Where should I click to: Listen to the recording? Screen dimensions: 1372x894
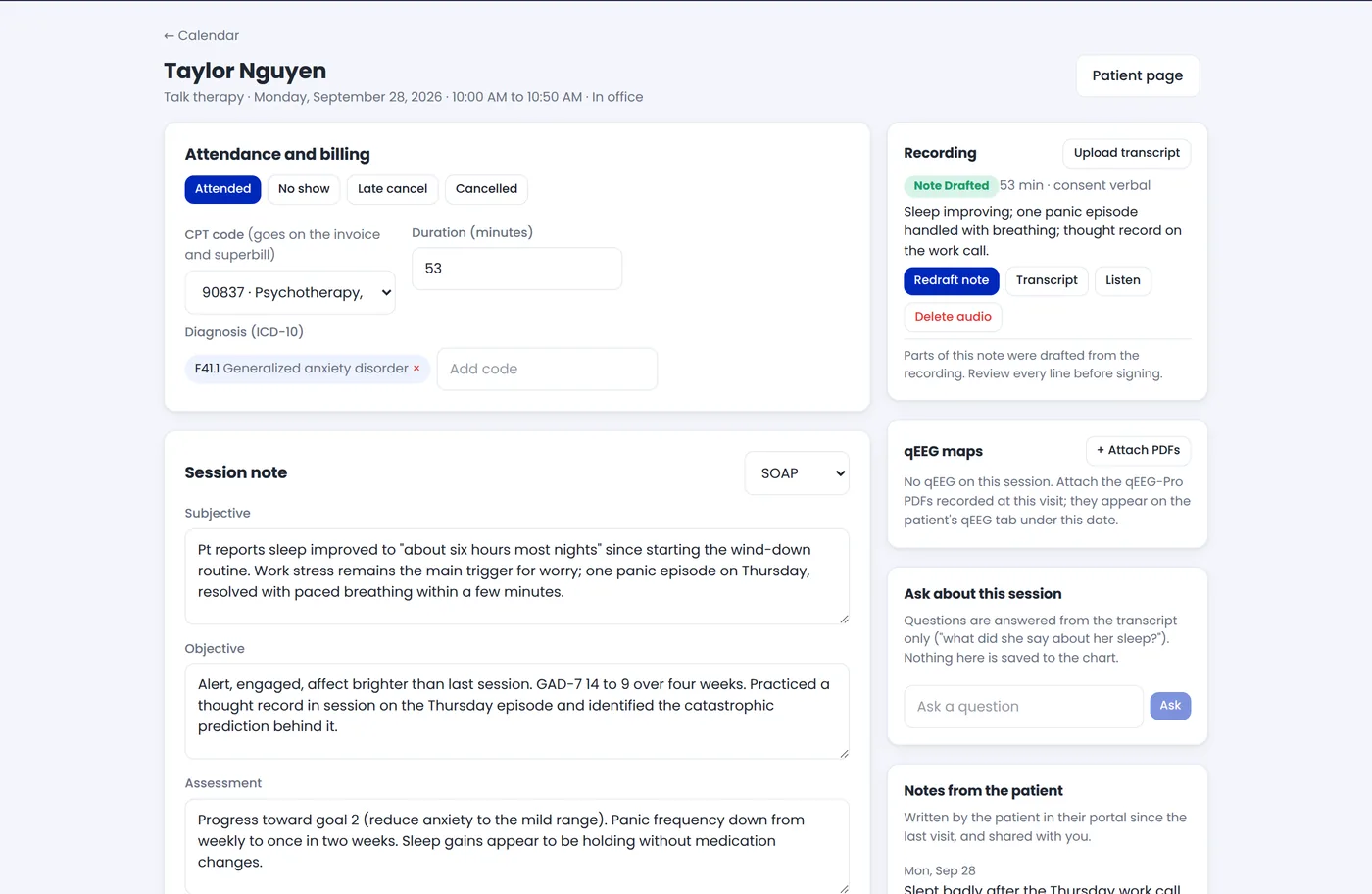(1123, 280)
